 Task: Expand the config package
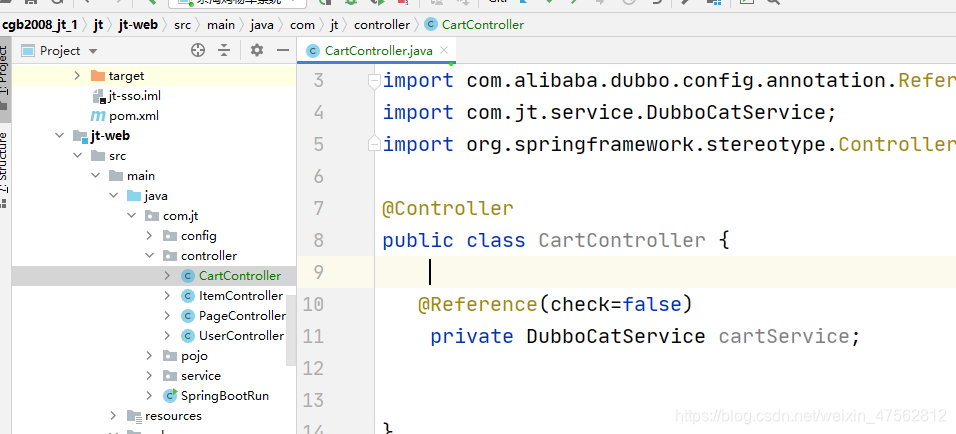[149, 235]
